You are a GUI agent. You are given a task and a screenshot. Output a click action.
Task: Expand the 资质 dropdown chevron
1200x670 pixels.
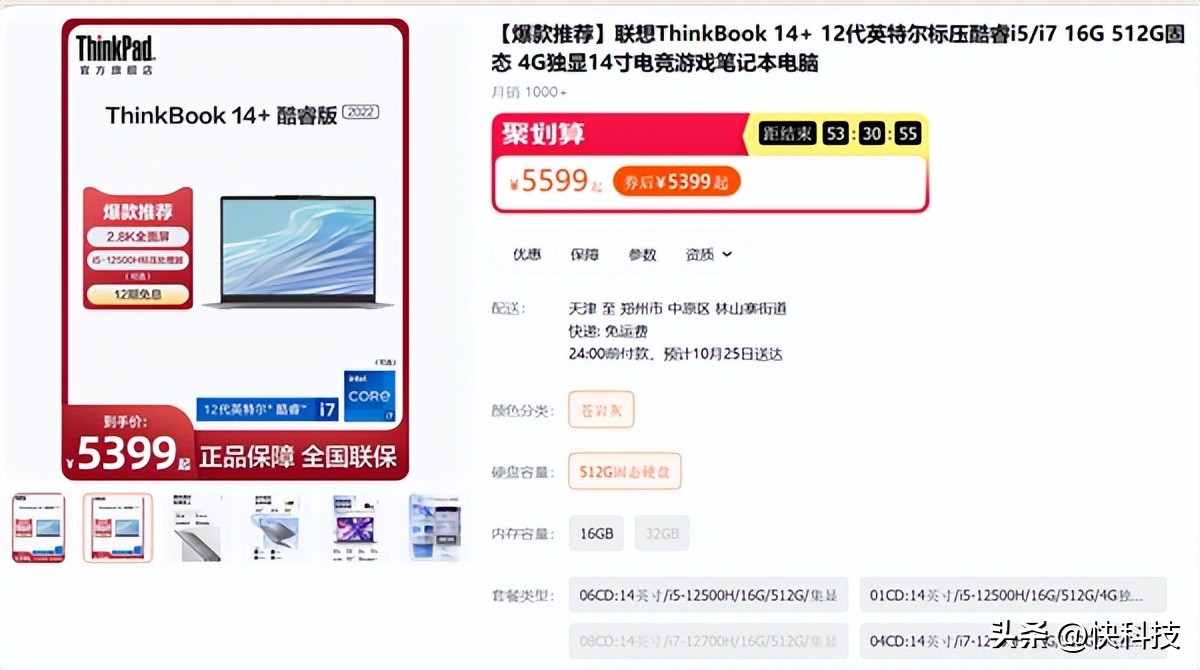point(727,254)
